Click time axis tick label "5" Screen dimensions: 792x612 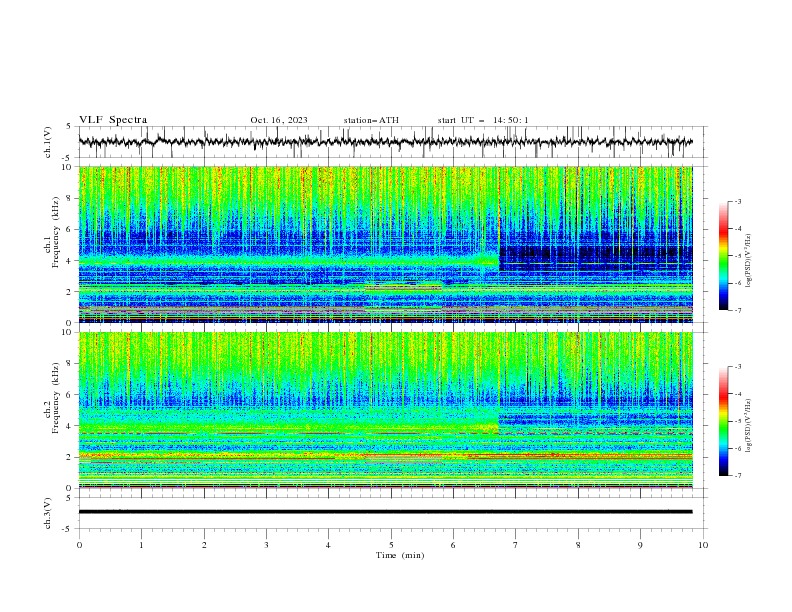[x=391, y=545]
